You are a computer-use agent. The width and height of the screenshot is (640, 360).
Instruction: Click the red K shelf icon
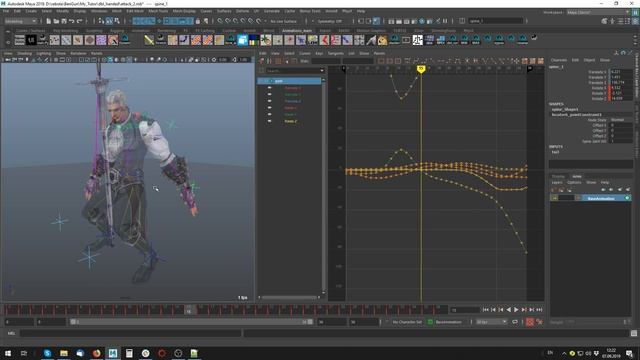pyautogui.click(x=324, y=40)
